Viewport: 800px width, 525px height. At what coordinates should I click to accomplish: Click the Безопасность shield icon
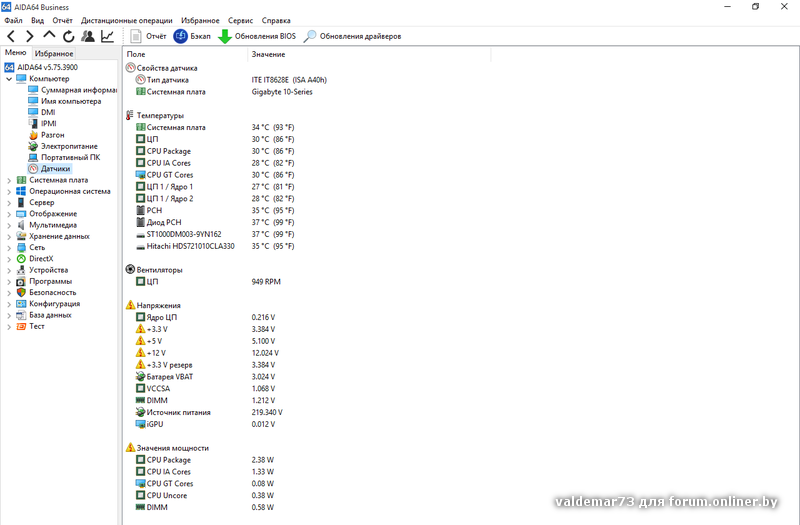pos(21,292)
